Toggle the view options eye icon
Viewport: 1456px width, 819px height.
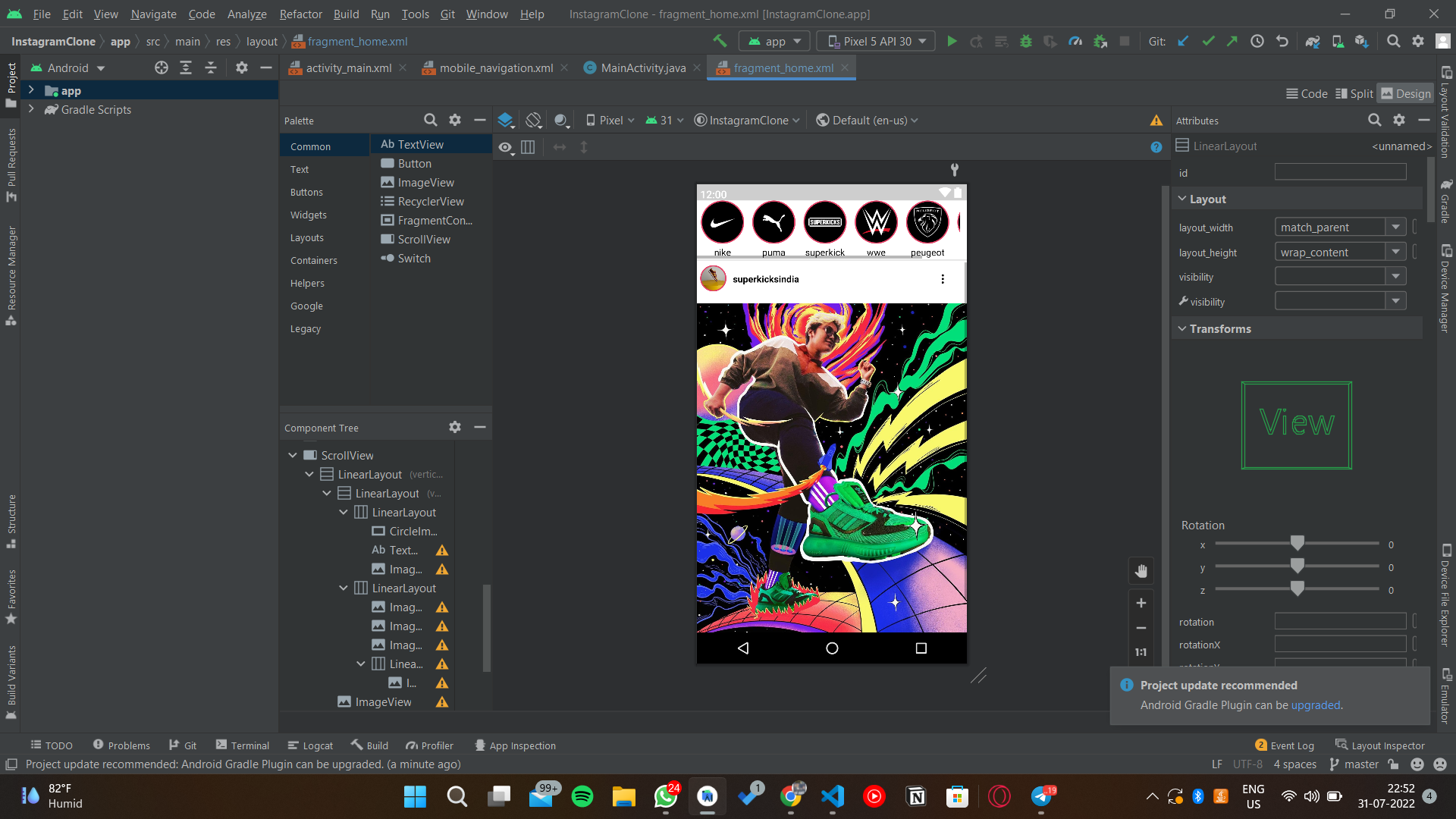point(506,147)
